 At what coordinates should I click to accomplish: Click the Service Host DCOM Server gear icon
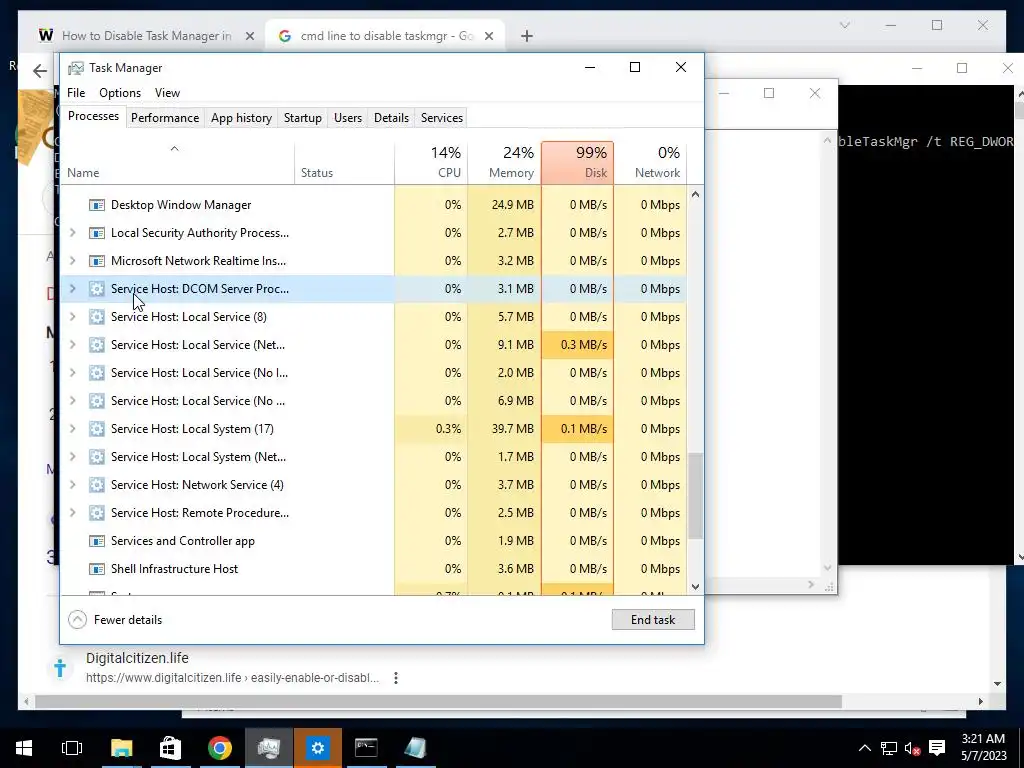[97, 289]
